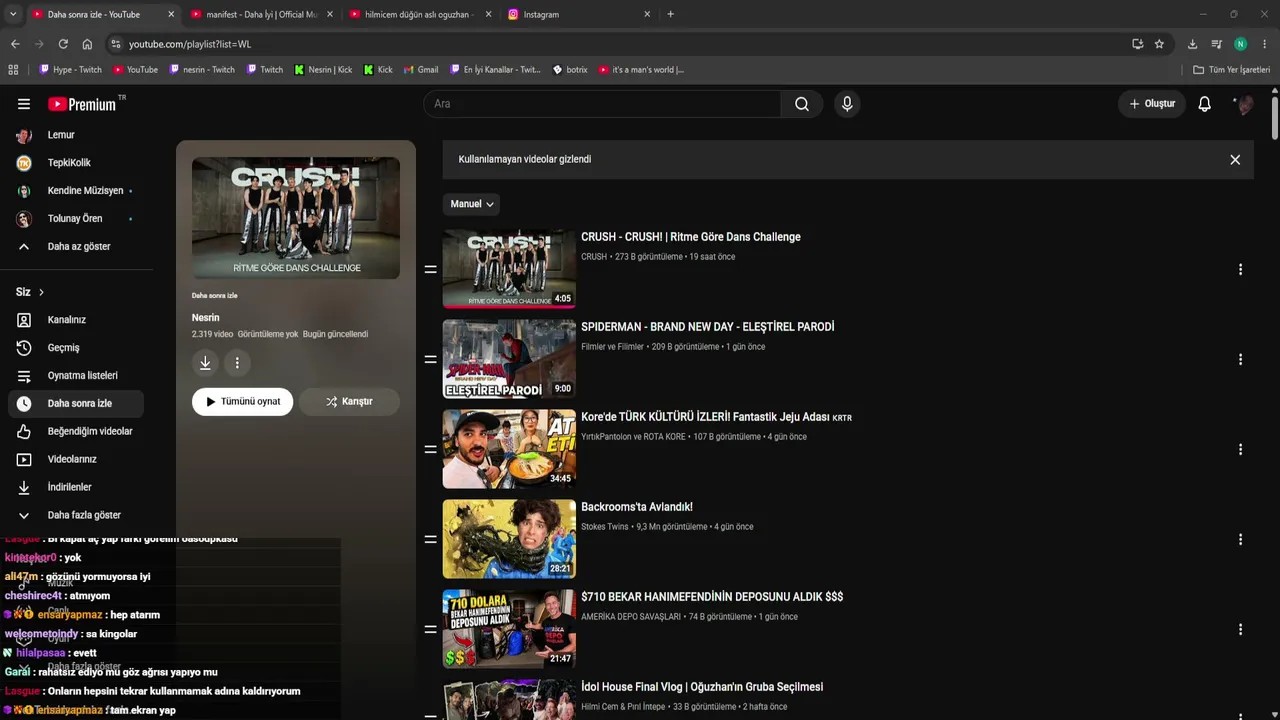
Task: Download the Nesrin playlist
Action: [x=205, y=363]
